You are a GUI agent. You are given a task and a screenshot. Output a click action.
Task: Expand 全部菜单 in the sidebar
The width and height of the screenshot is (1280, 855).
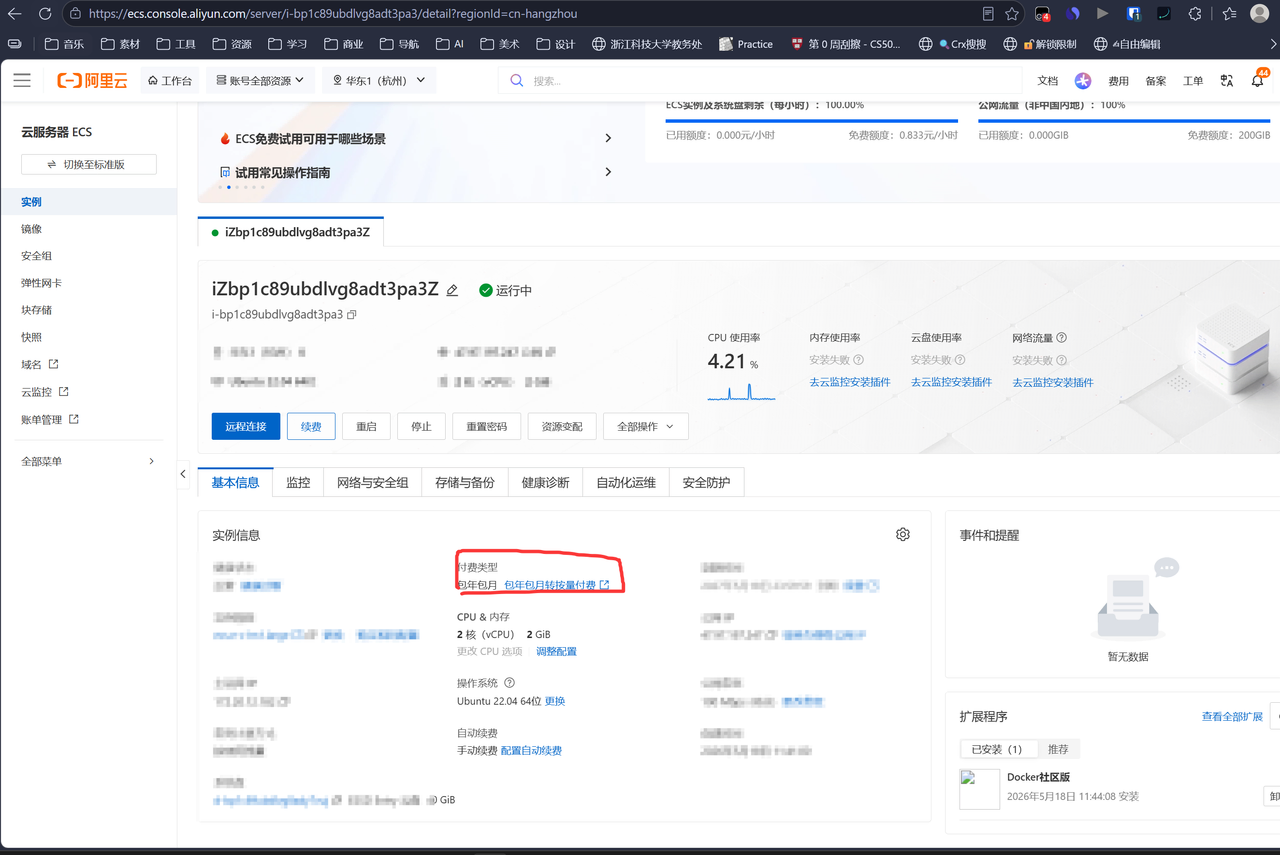click(x=88, y=461)
